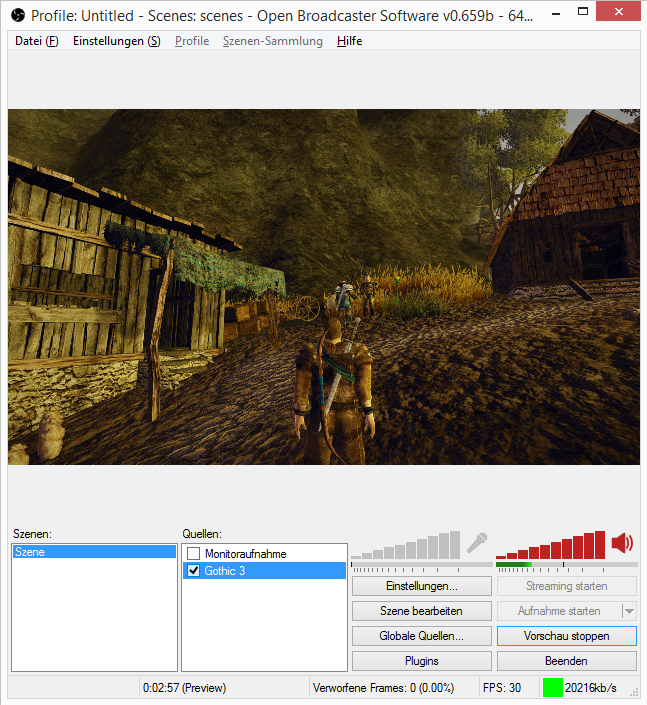Image resolution: width=647 pixels, height=705 pixels.
Task: Select the Monitoraufnahme source row
Action: pos(264,553)
